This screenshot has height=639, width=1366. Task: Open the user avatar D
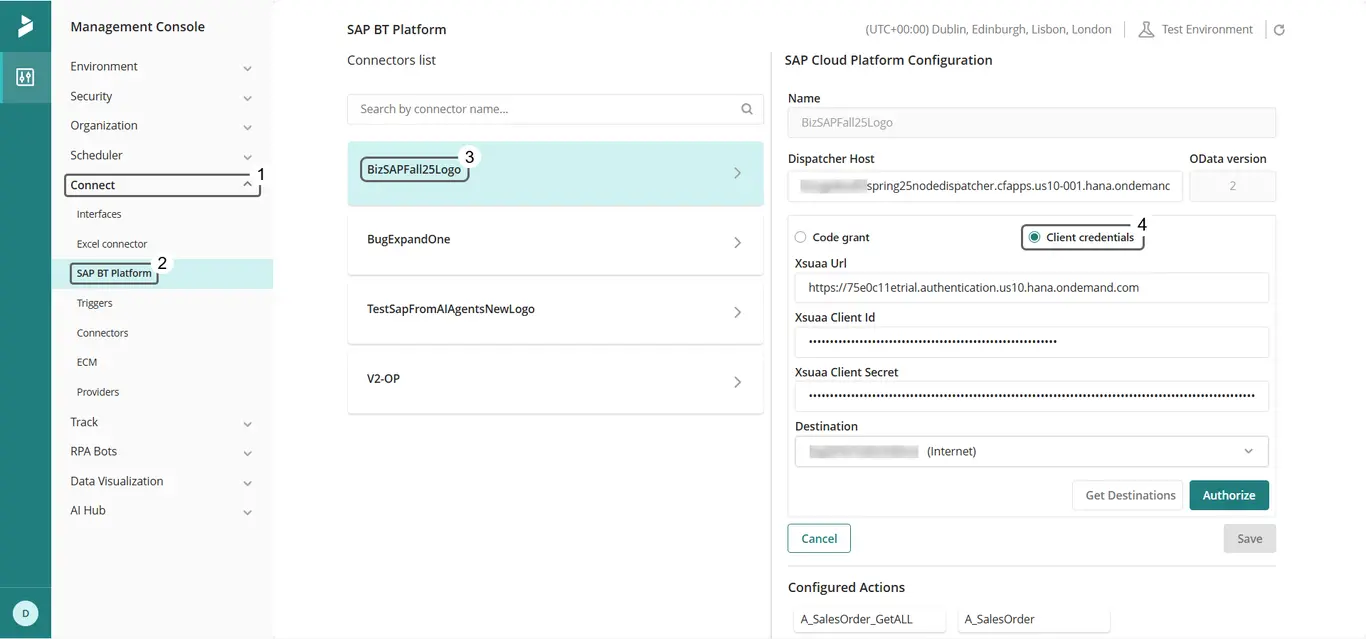tap(26, 613)
